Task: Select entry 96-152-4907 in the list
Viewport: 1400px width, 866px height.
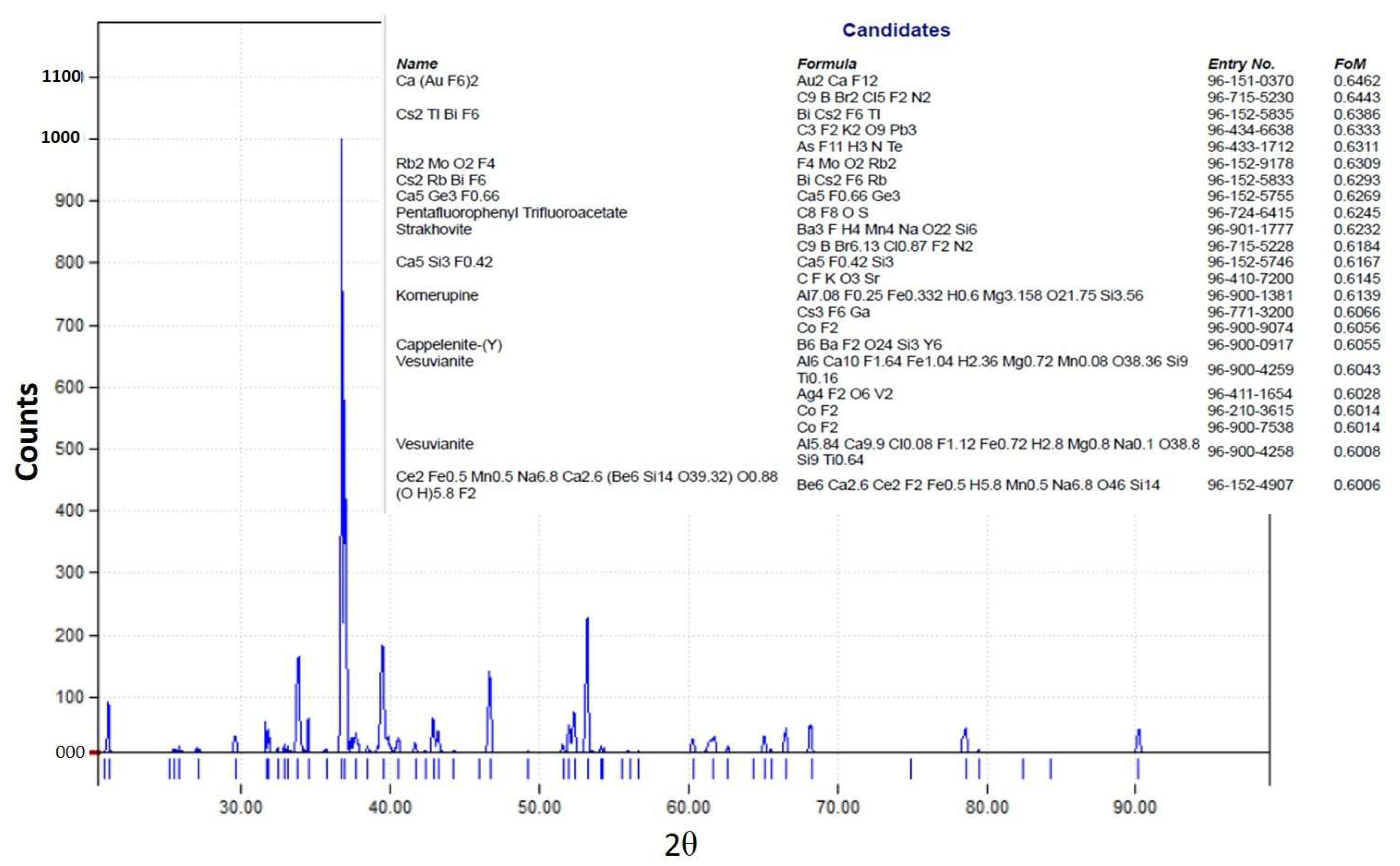Action: pos(1250,485)
